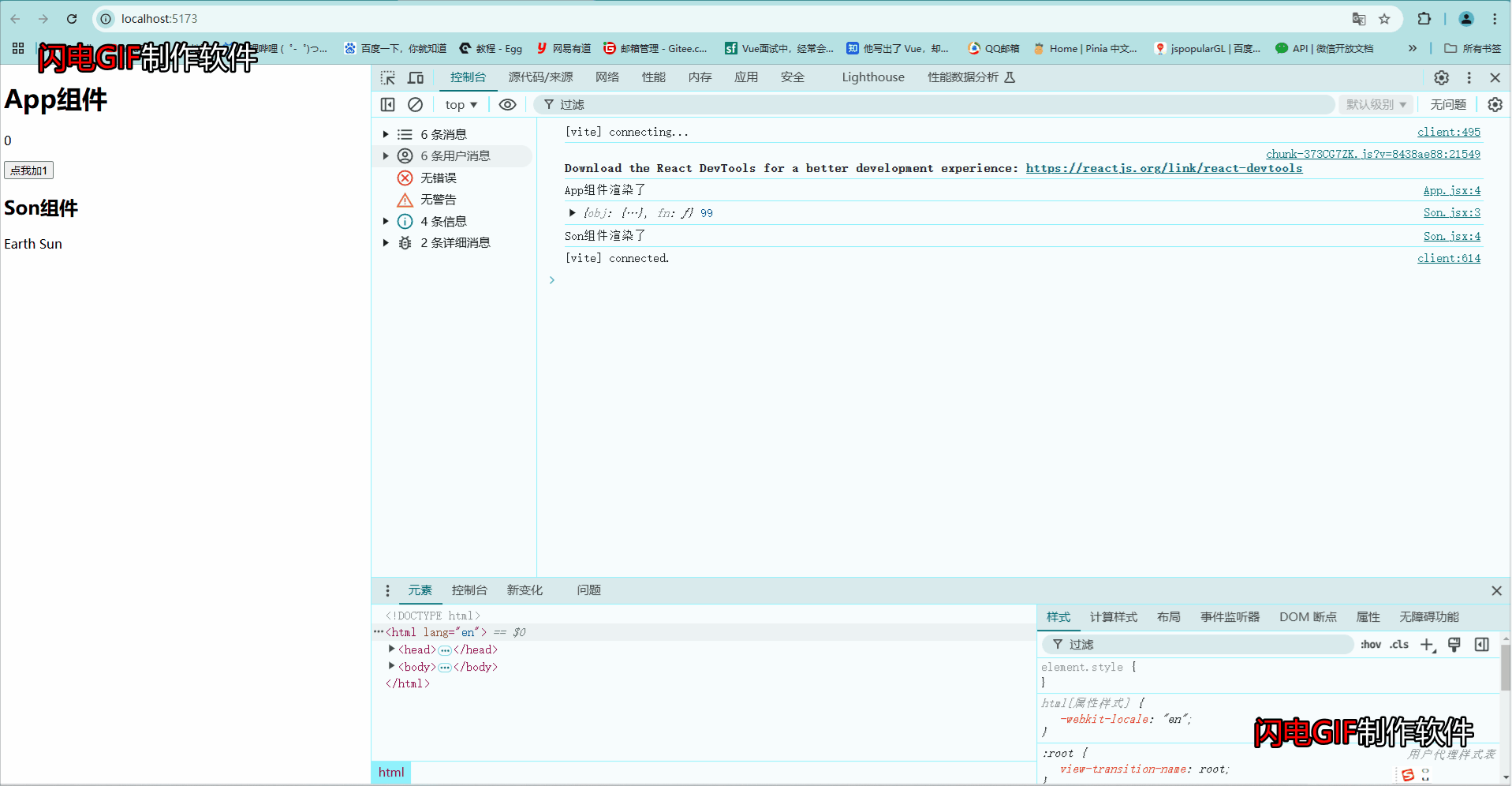Select the inspect element tool
The height and width of the screenshot is (786, 1512).
(387, 77)
